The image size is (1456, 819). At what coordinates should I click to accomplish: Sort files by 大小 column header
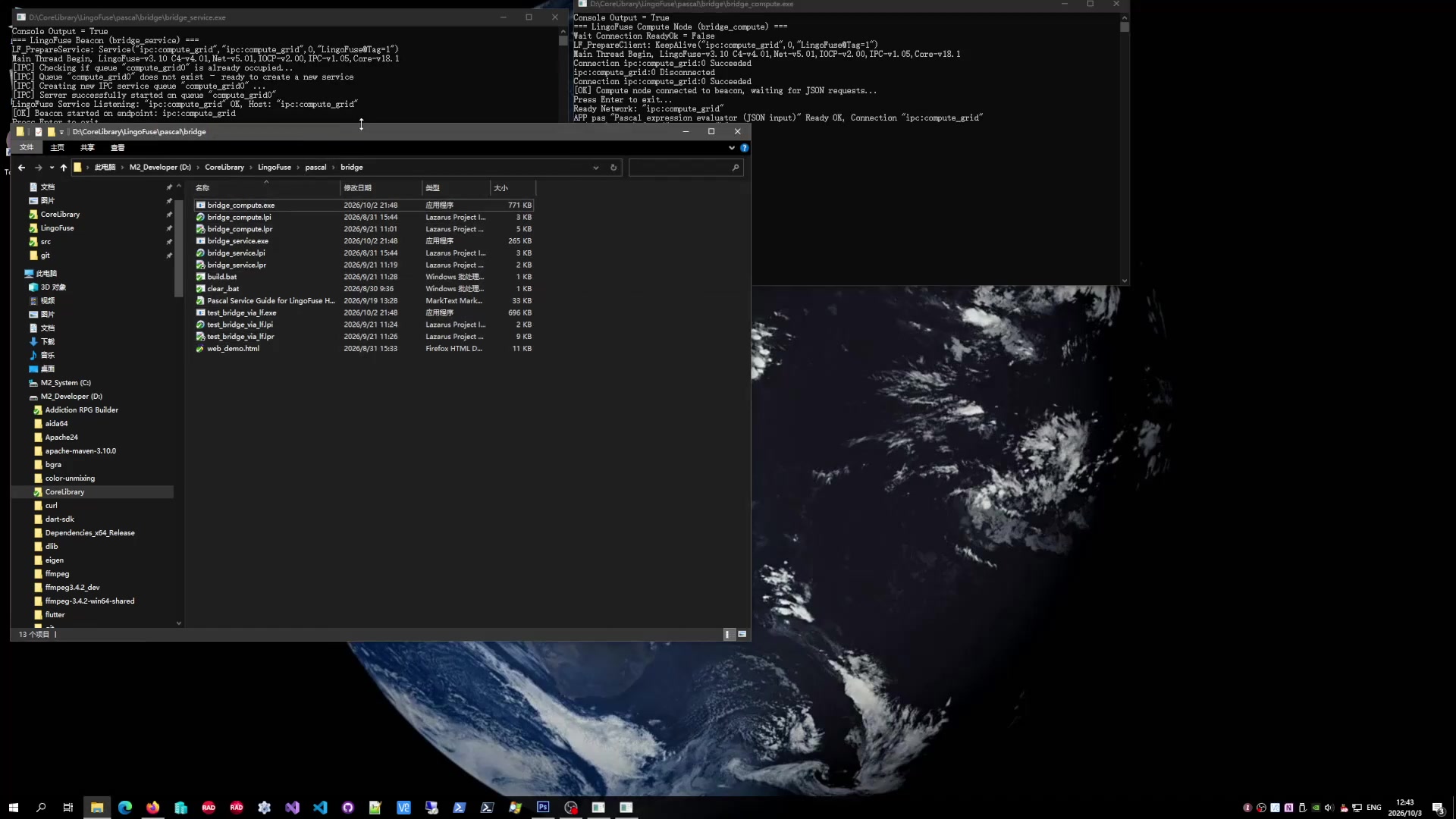coord(513,188)
